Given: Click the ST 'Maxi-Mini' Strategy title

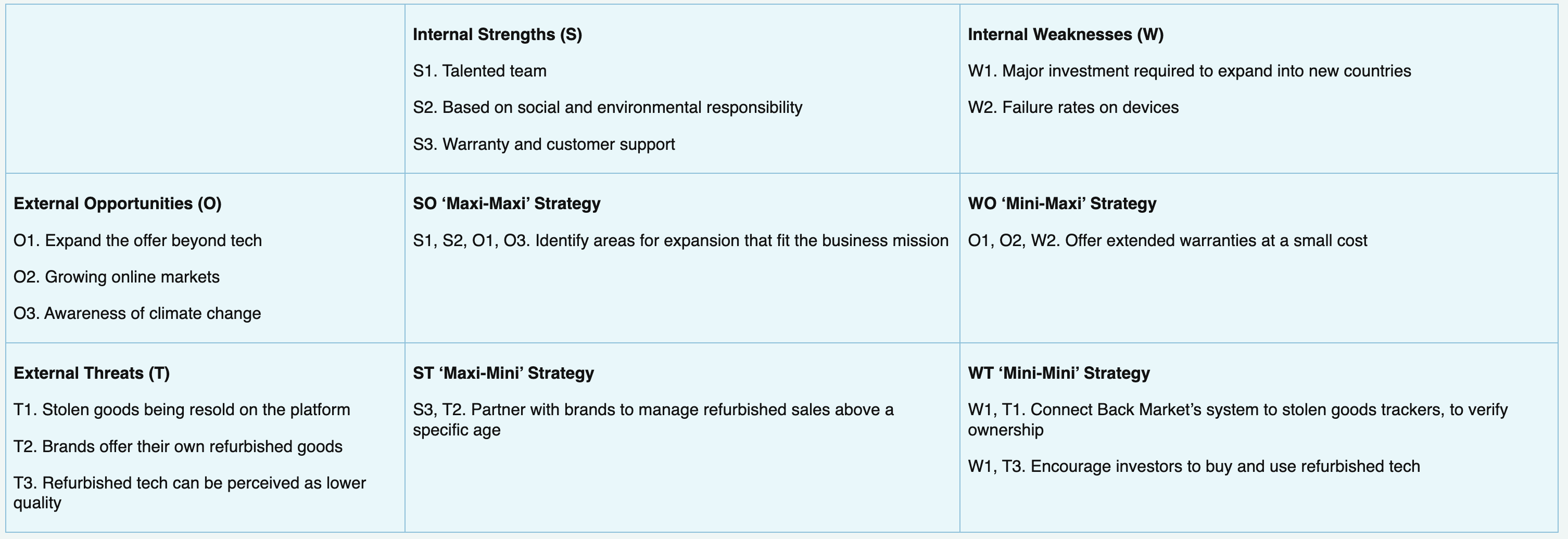Looking at the screenshot, I should point(503,373).
